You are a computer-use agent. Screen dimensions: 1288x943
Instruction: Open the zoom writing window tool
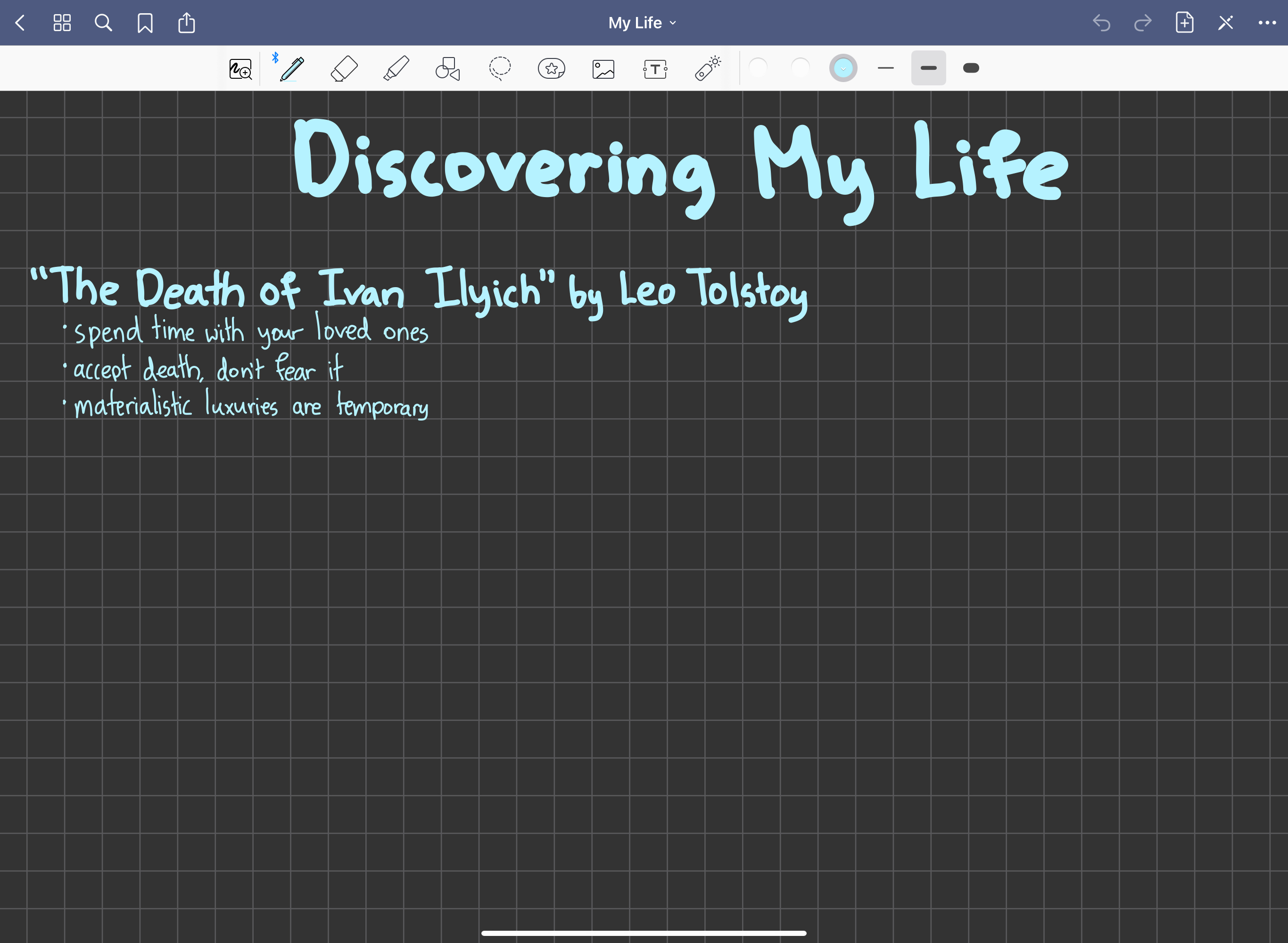pos(240,69)
